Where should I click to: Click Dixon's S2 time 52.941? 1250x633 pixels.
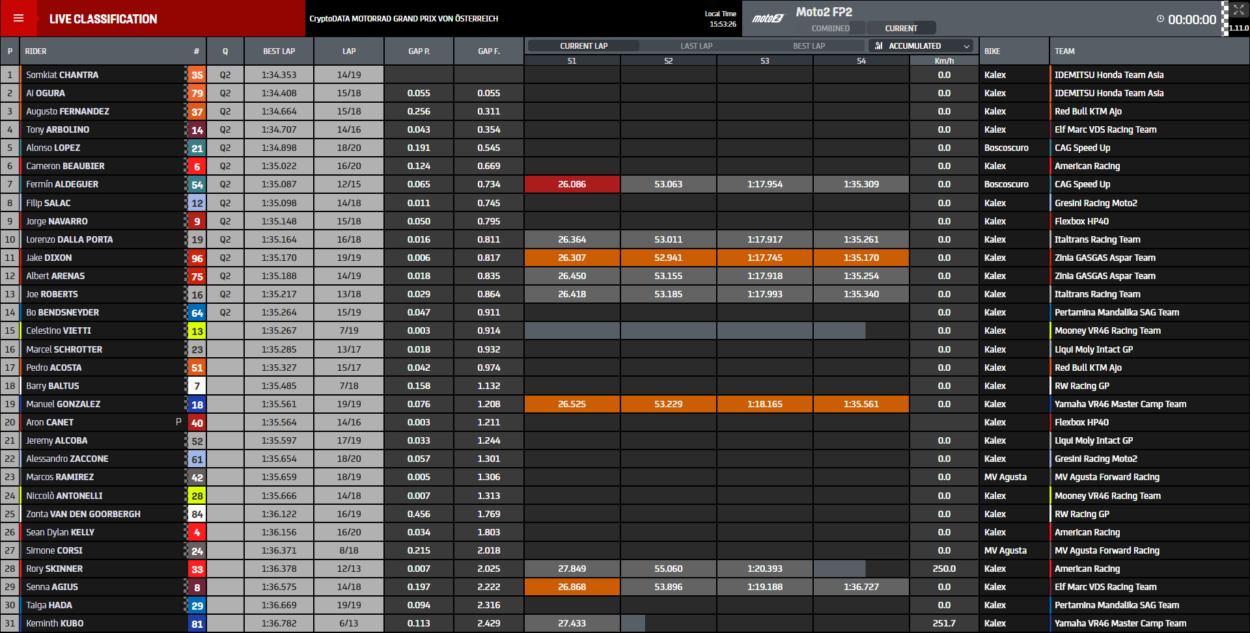(668, 257)
